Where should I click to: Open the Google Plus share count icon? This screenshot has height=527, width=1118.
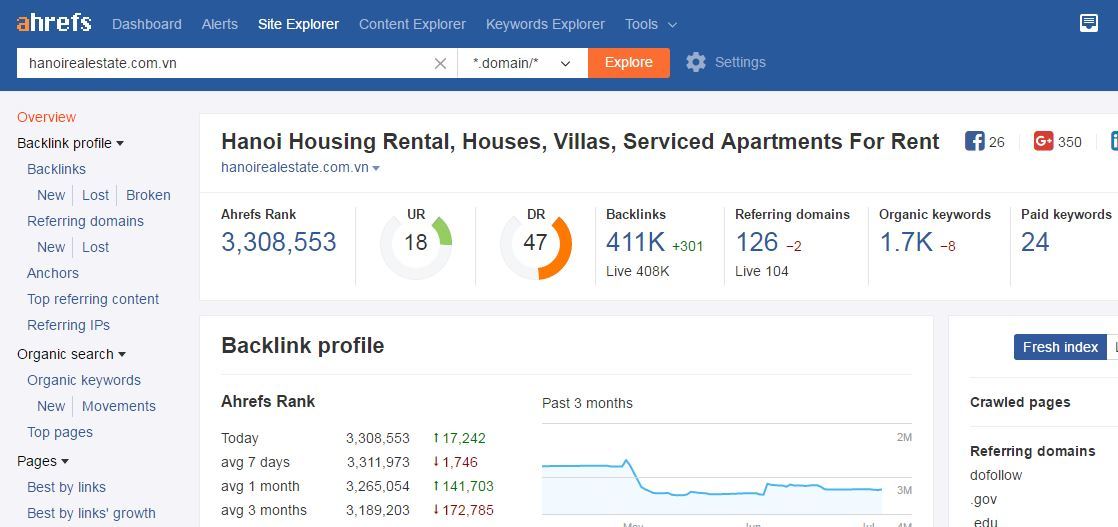pyautogui.click(x=1044, y=141)
